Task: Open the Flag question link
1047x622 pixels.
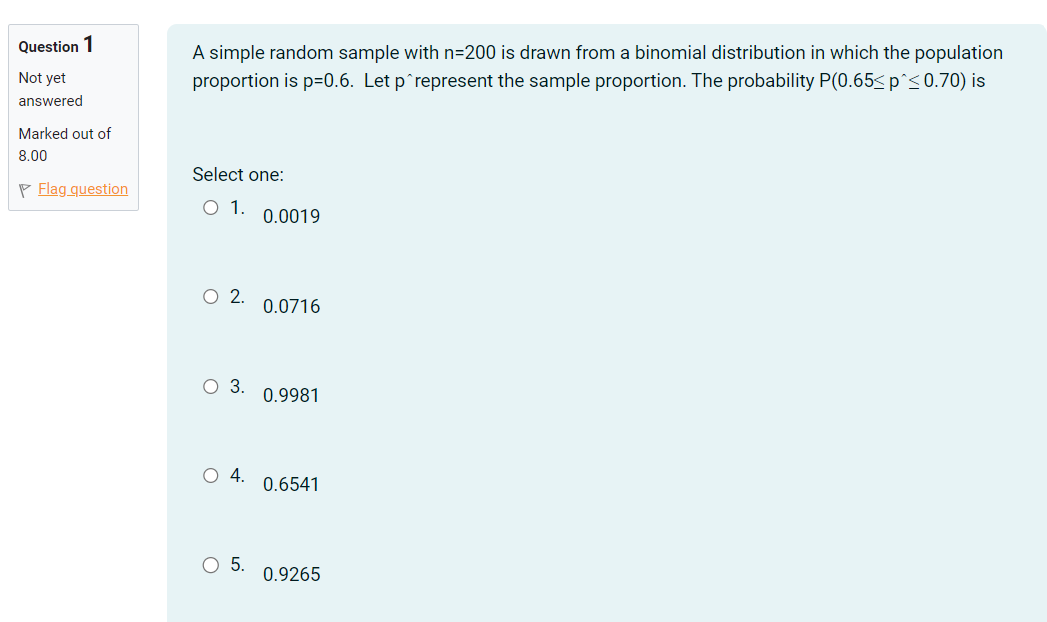Action: pyautogui.click(x=82, y=189)
